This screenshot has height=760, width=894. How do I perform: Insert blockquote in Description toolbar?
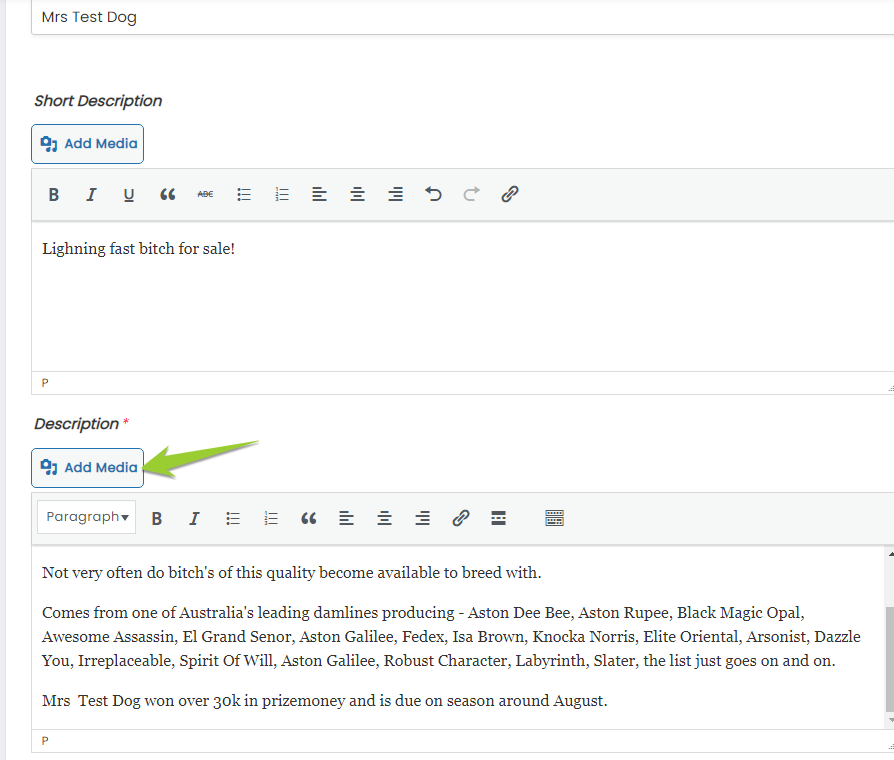(x=308, y=518)
